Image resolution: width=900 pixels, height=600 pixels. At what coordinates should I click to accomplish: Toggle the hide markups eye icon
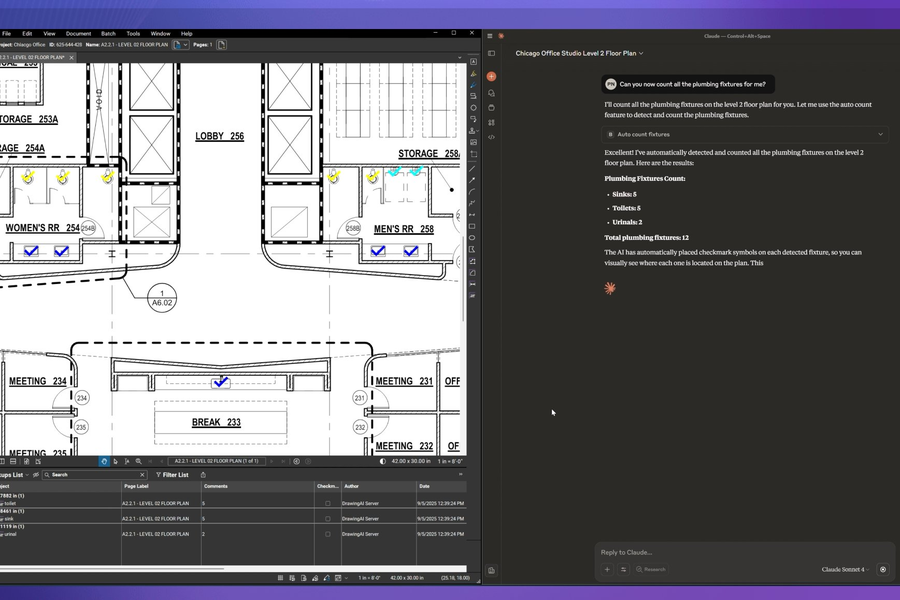coord(36,475)
